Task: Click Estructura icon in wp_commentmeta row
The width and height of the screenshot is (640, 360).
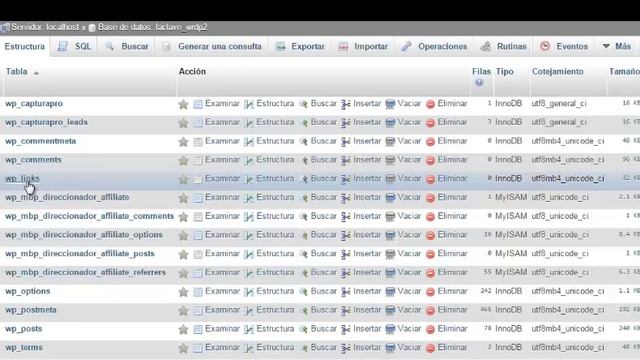Action: (x=249, y=142)
